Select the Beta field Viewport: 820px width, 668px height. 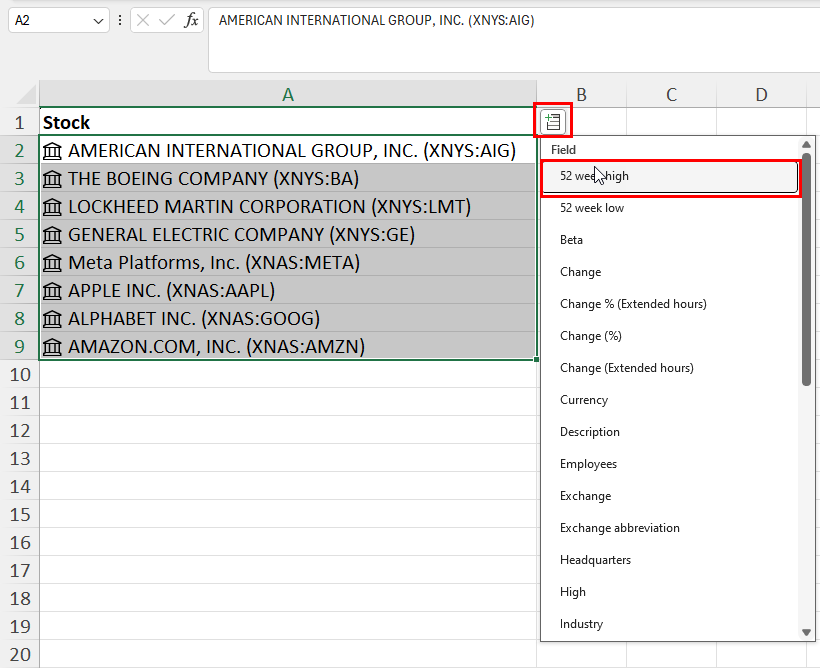coord(671,240)
